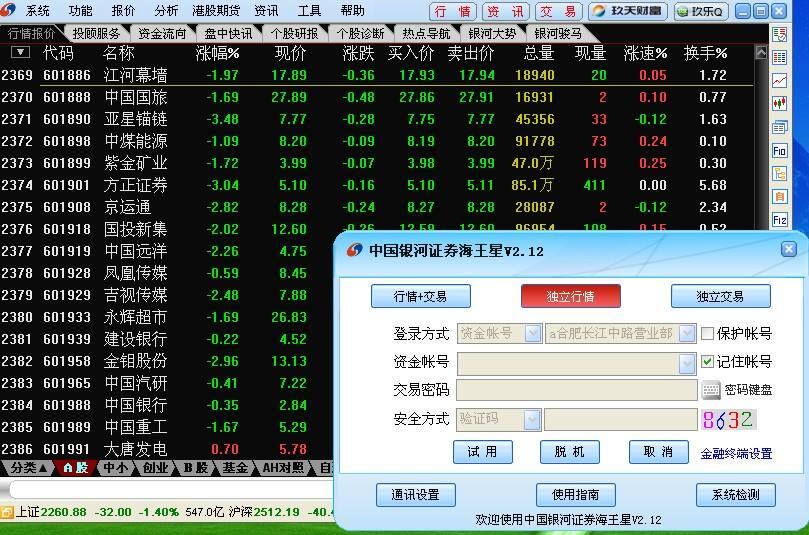Open the multi-window report sidebar icon

pyautogui.click(x=779, y=127)
